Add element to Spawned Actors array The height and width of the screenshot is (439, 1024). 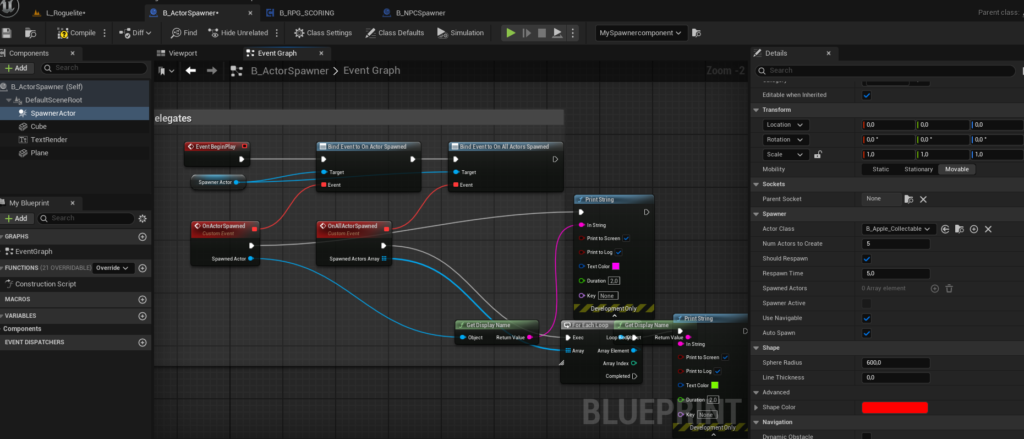click(935, 288)
